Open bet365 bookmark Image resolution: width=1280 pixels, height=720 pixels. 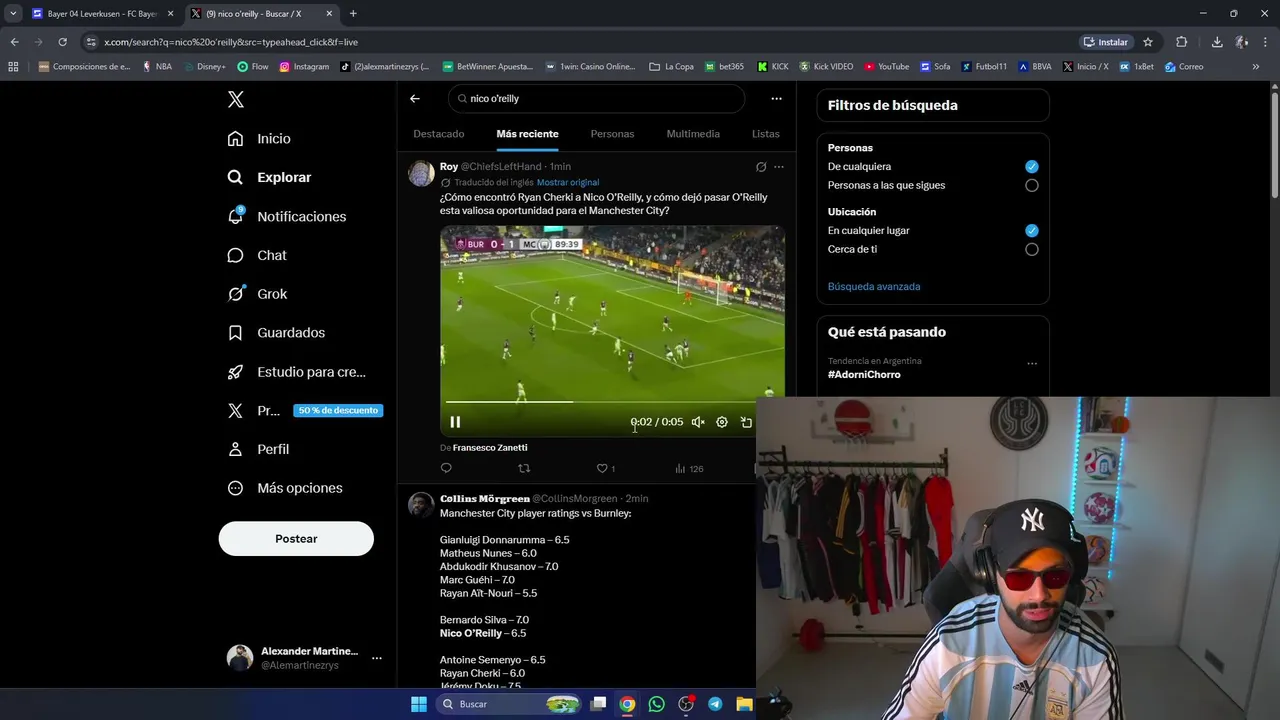tap(724, 67)
